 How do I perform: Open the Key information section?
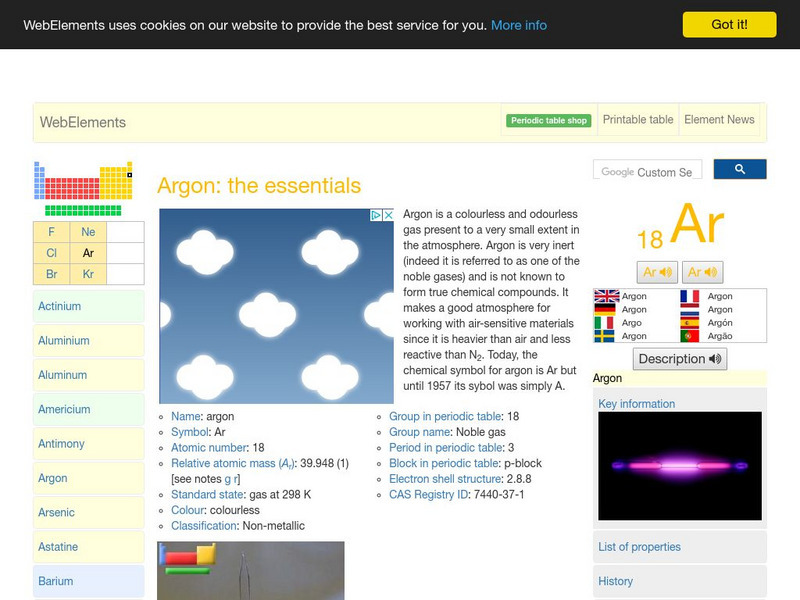pyautogui.click(x=636, y=404)
